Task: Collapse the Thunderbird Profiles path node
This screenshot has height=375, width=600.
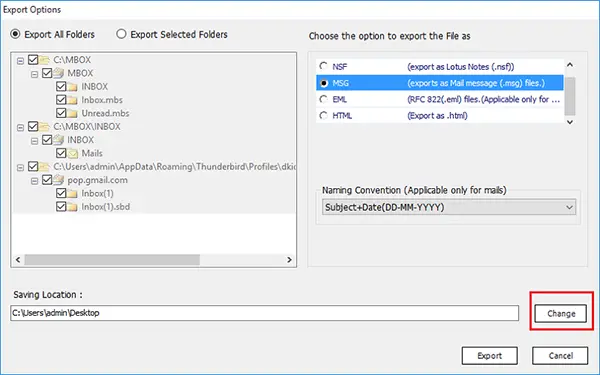Action: 20,167
